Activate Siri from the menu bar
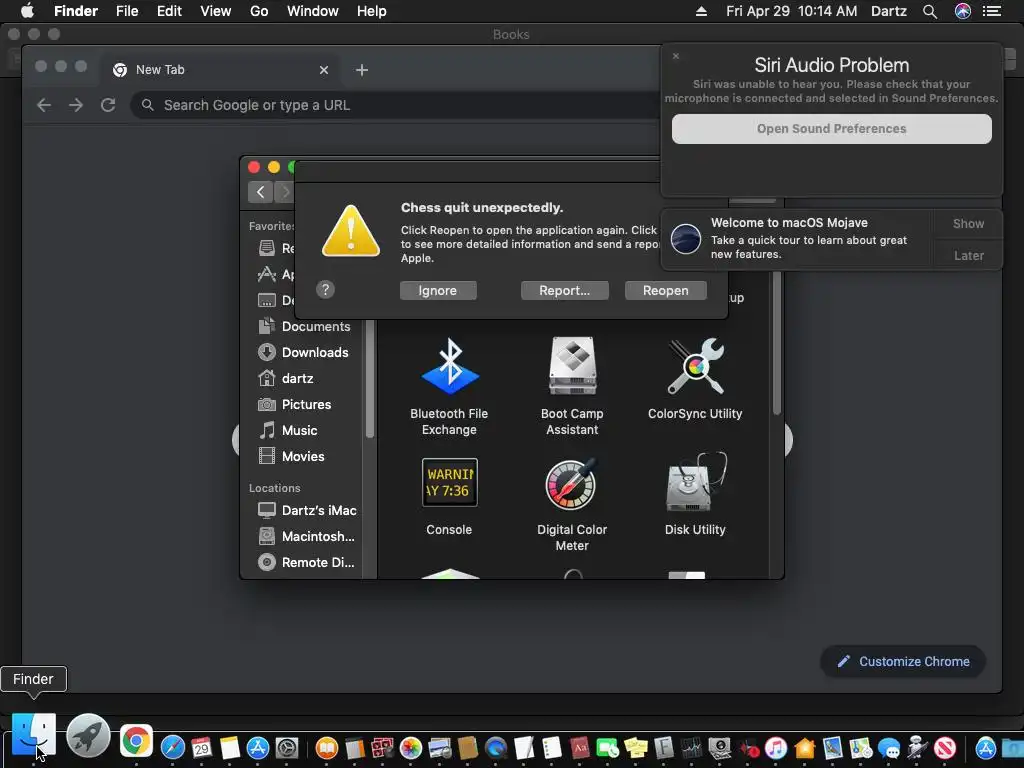Screen dimensions: 1024x768 [x=963, y=11]
